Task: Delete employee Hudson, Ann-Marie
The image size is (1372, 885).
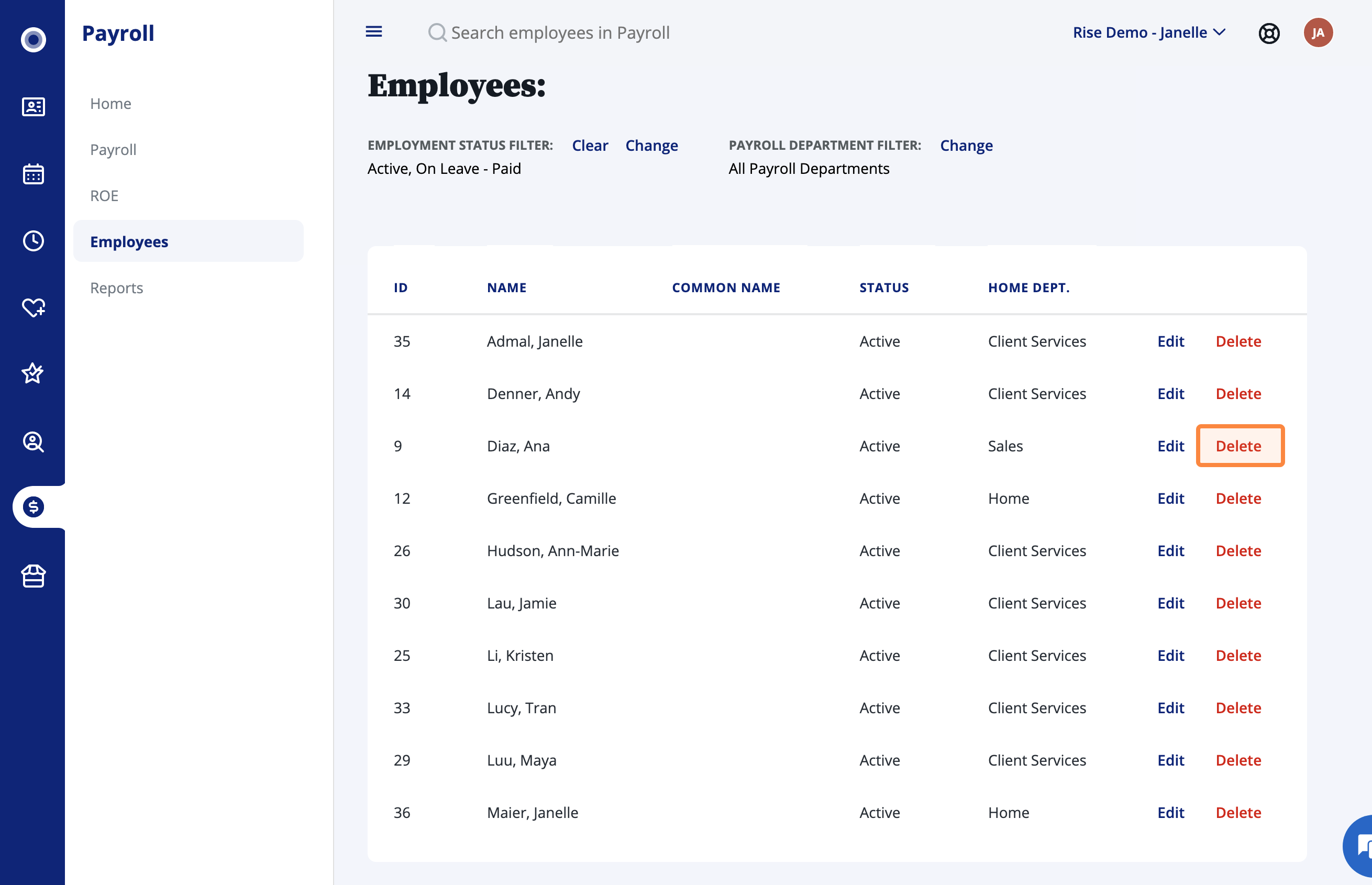Action: [x=1238, y=550]
